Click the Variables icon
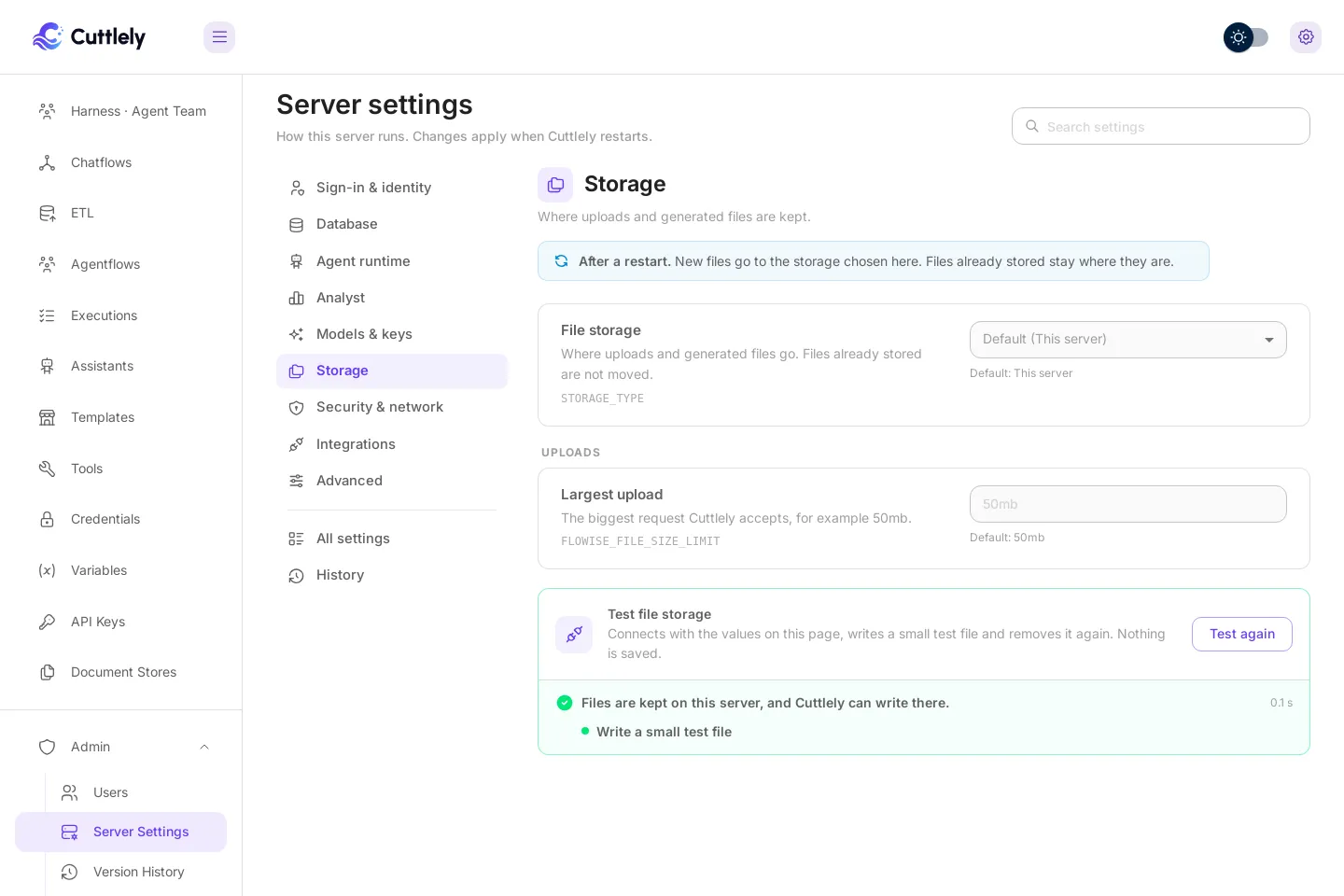 click(x=47, y=570)
